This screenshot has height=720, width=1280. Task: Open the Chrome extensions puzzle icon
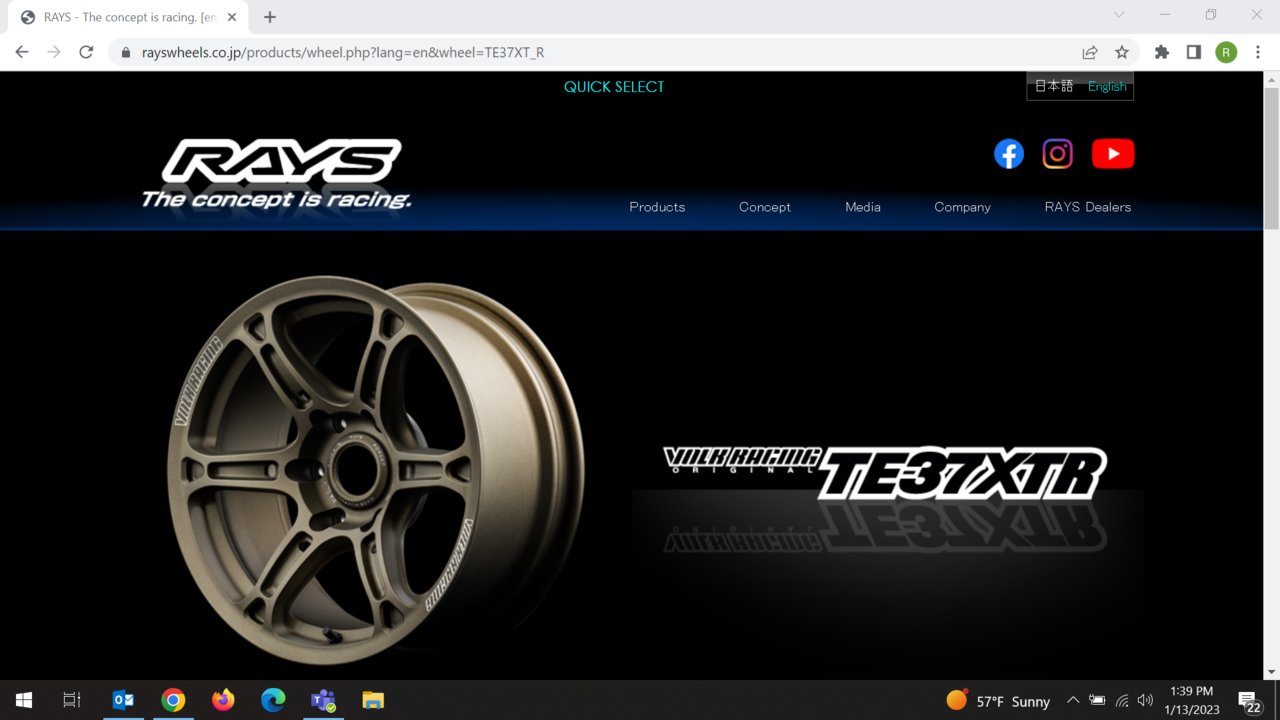click(x=1161, y=52)
